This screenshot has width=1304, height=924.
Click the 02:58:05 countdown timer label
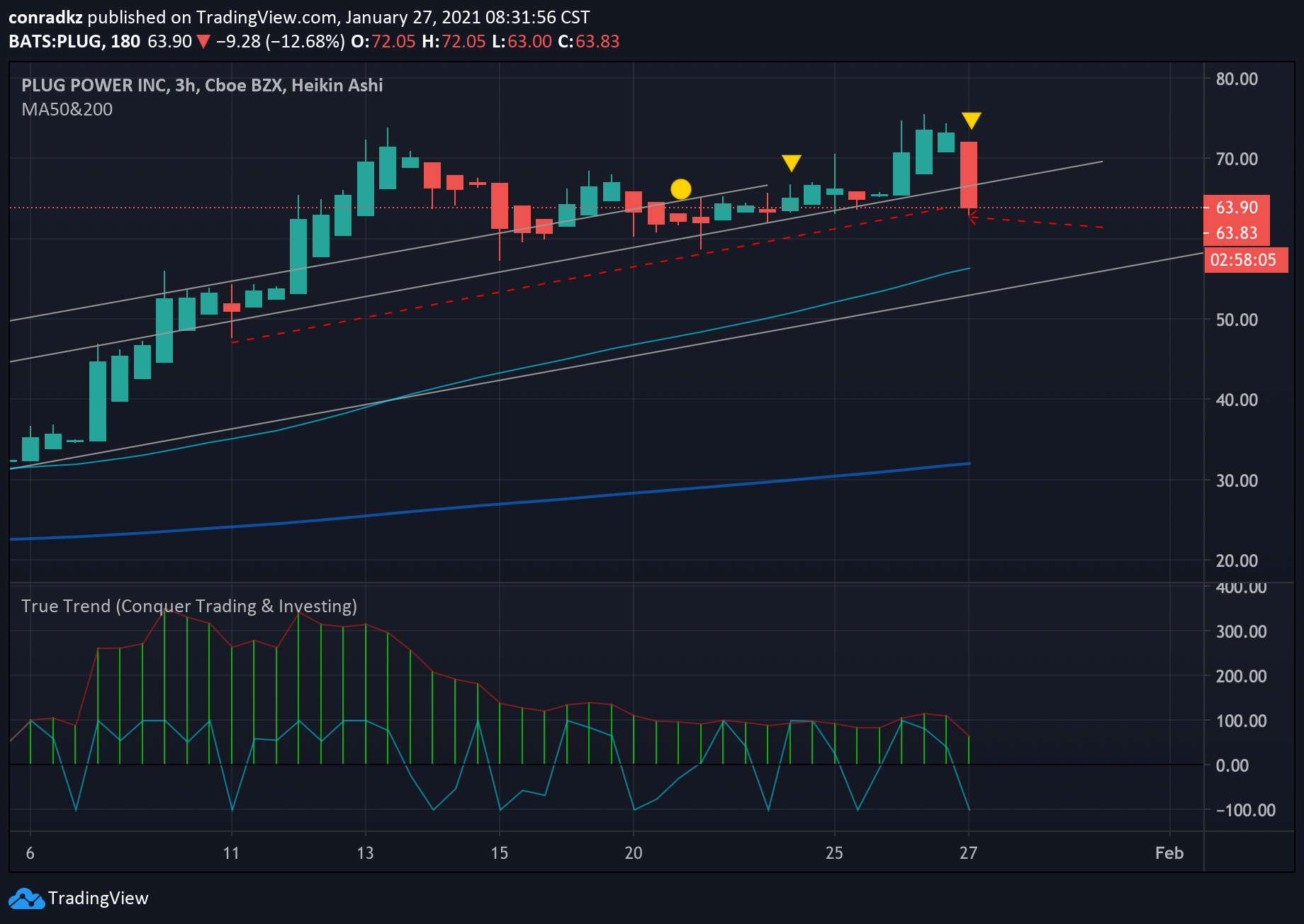pos(1245,260)
